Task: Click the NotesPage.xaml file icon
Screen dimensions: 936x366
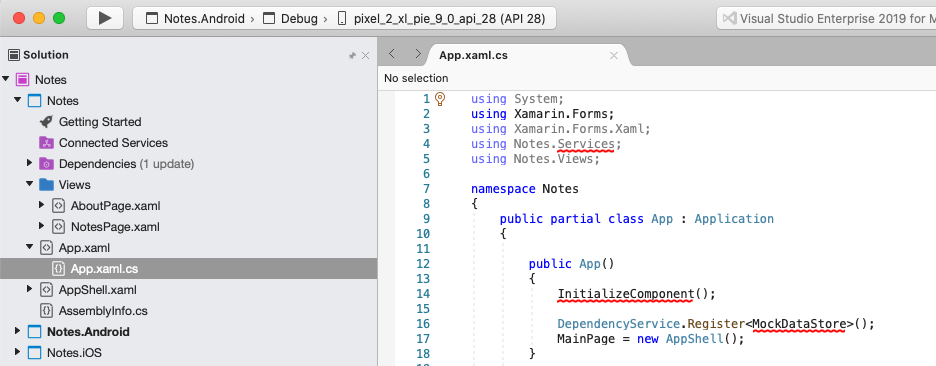Action: pos(58,227)
